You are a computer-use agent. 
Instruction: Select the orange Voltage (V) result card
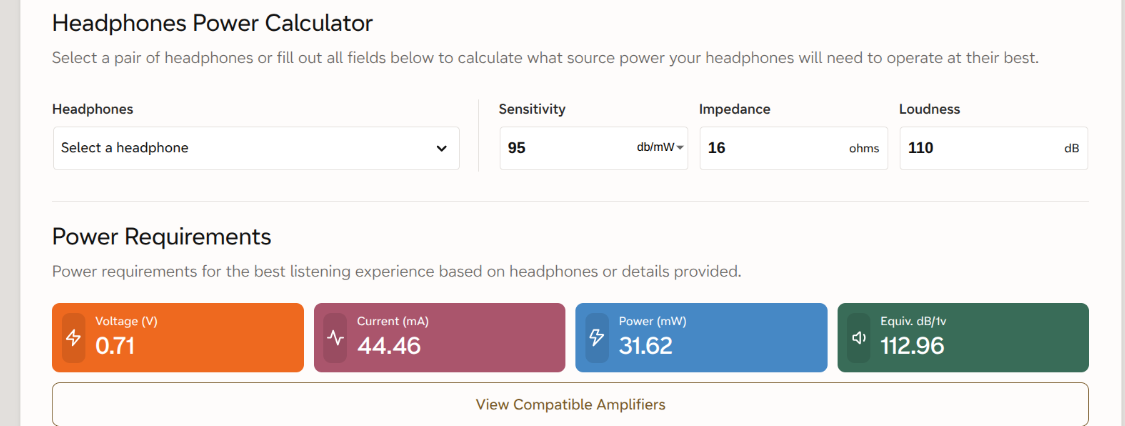tap(178, 338)
